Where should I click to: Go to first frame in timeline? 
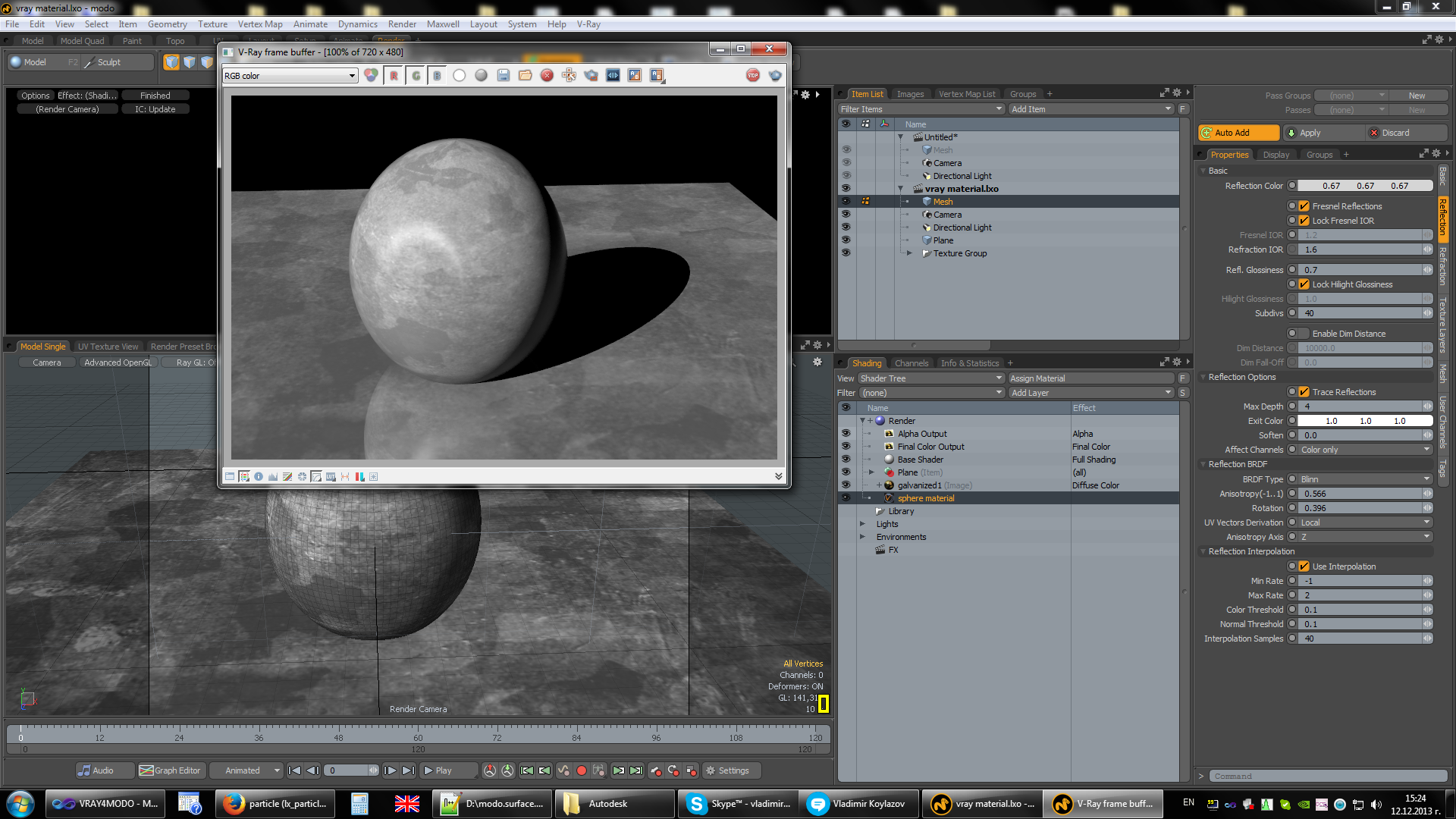(x=295, y=770)
